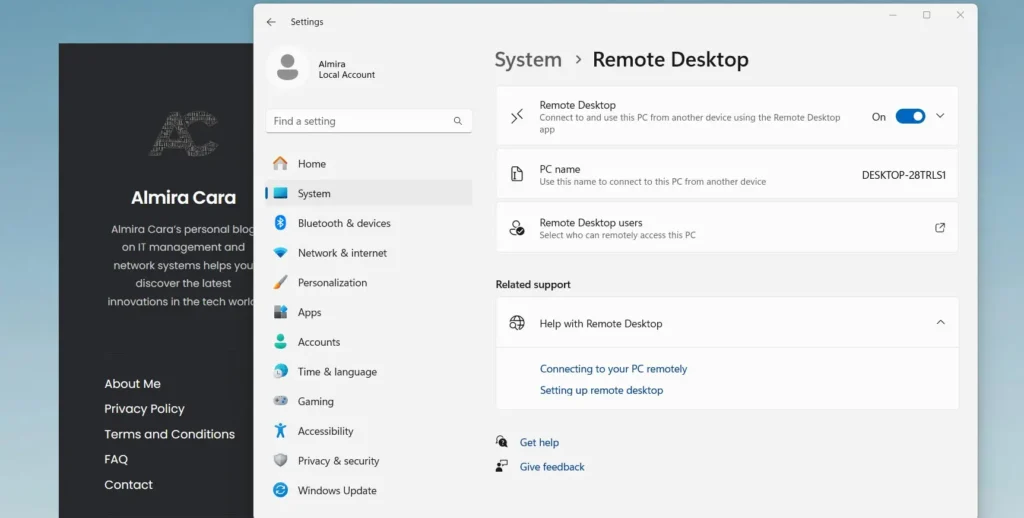The width and height of the screenshot is (1024, 518).
Task: Click the Remote Desktop users row
Action: [x=727, y=227]
